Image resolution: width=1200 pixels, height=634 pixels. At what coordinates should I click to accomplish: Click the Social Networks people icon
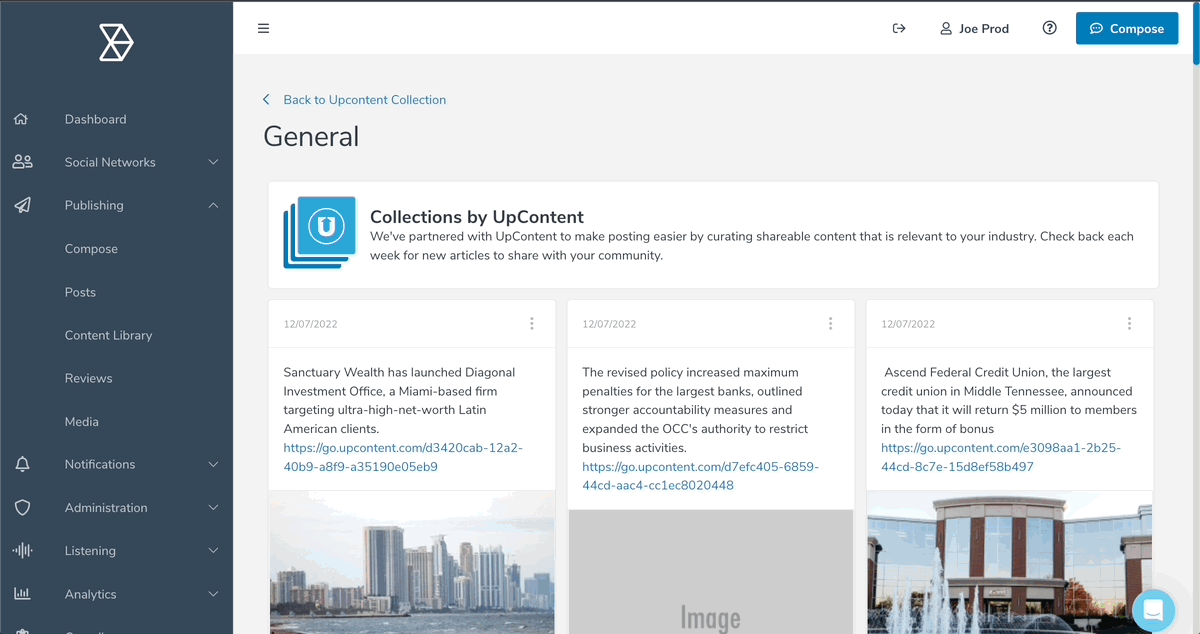[x=22, y=162]
